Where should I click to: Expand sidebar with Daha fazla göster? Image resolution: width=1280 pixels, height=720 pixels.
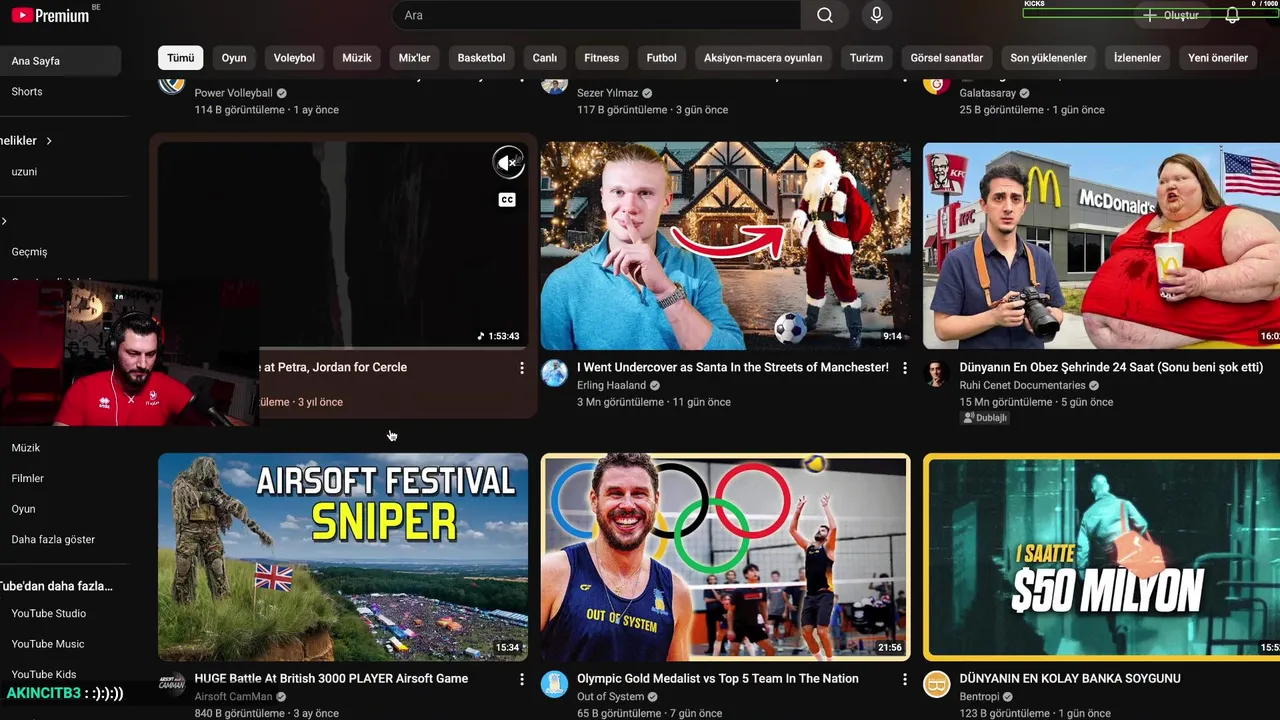pos(53,539)
